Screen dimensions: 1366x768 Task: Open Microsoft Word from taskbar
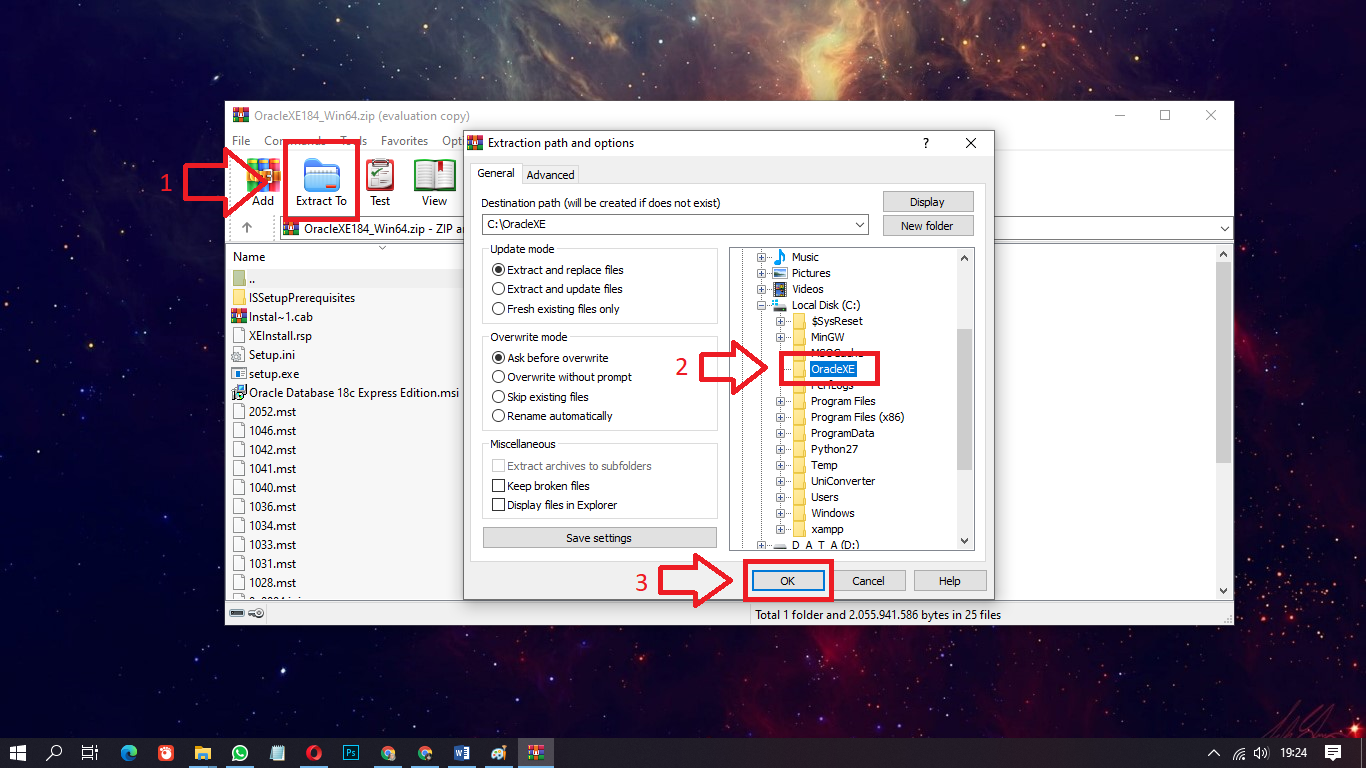[462, 753]
